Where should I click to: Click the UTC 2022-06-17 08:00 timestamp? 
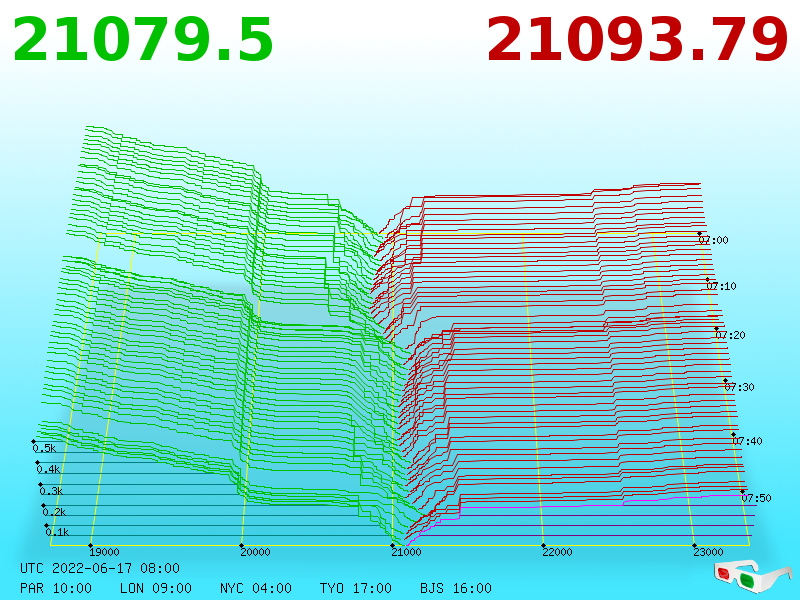(x=100, y=568)
